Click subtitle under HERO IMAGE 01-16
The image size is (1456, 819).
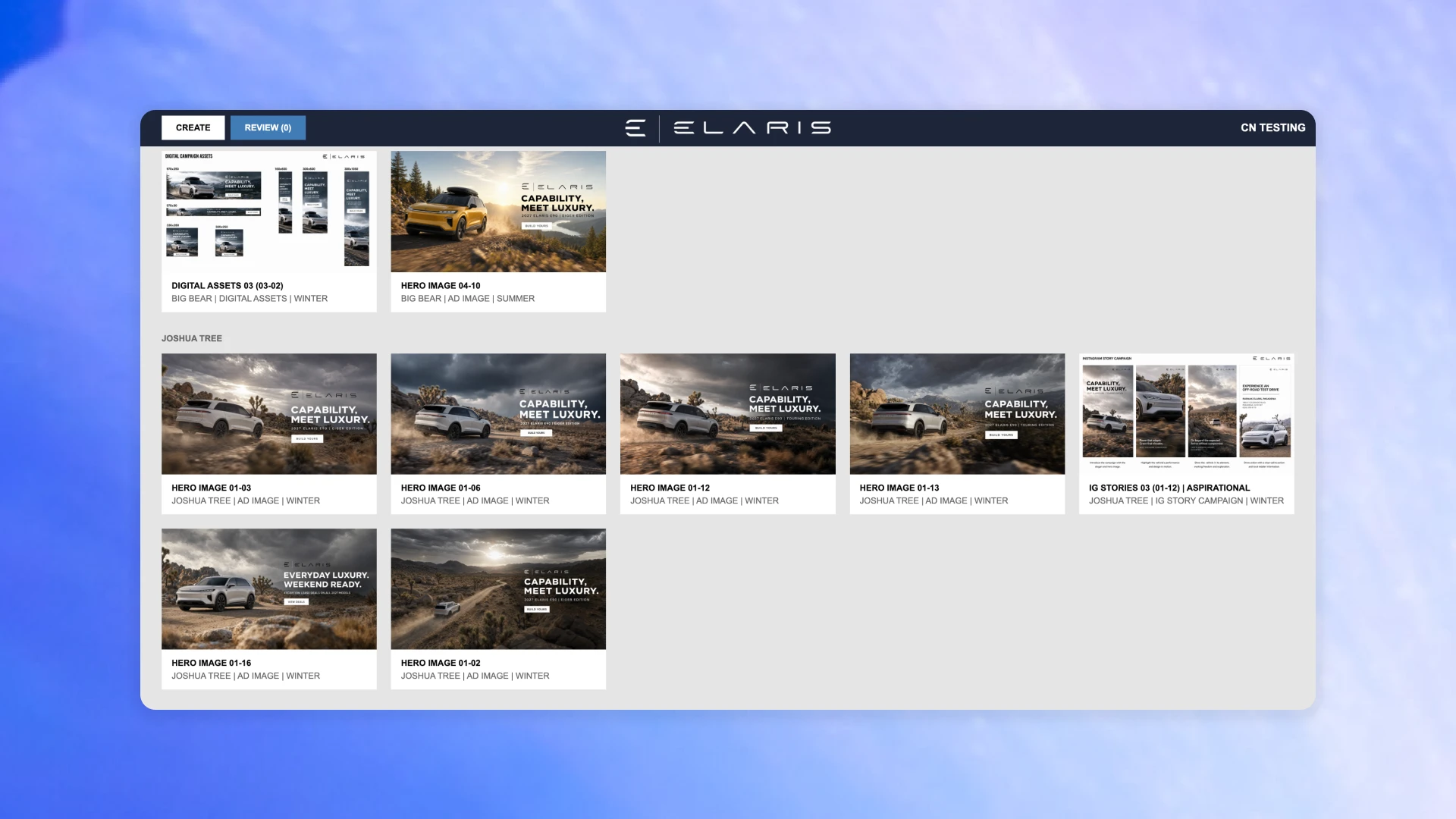click(246, 676)
